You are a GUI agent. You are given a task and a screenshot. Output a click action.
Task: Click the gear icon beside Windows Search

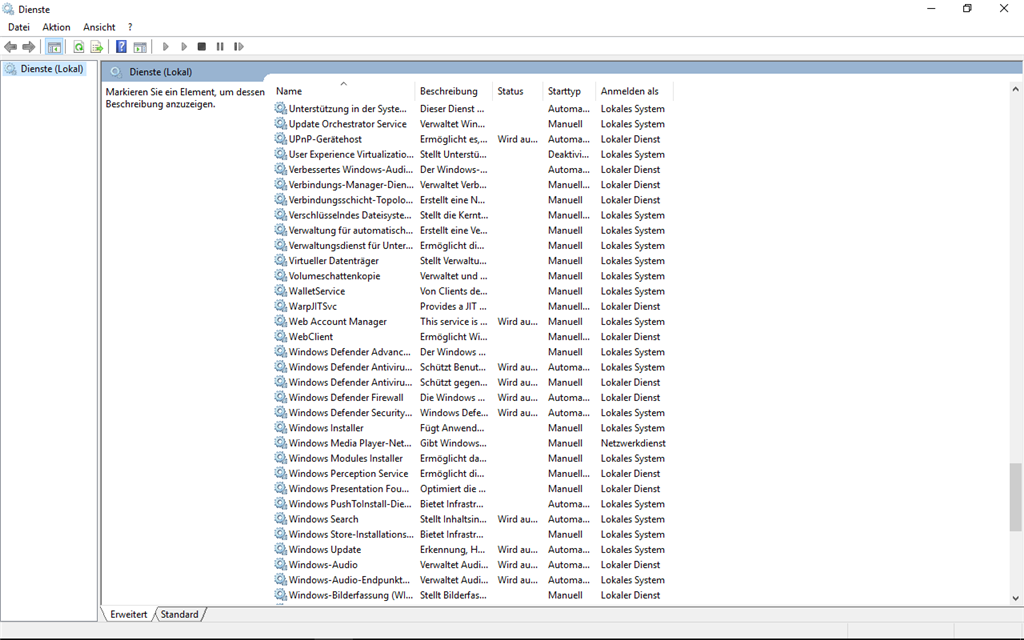[x=280, y=519]
